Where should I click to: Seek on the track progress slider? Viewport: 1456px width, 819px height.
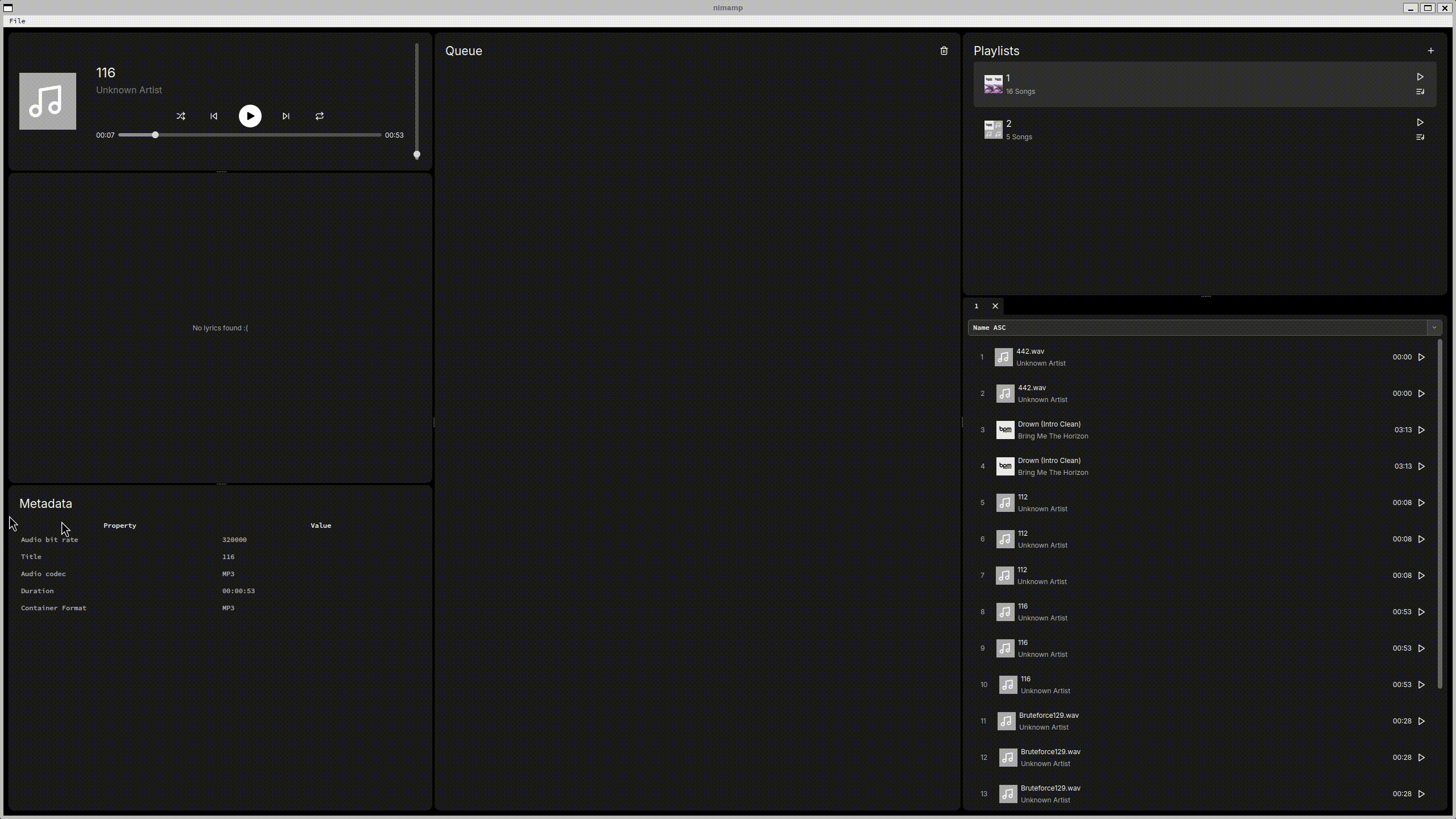click(x=250, y=135)
